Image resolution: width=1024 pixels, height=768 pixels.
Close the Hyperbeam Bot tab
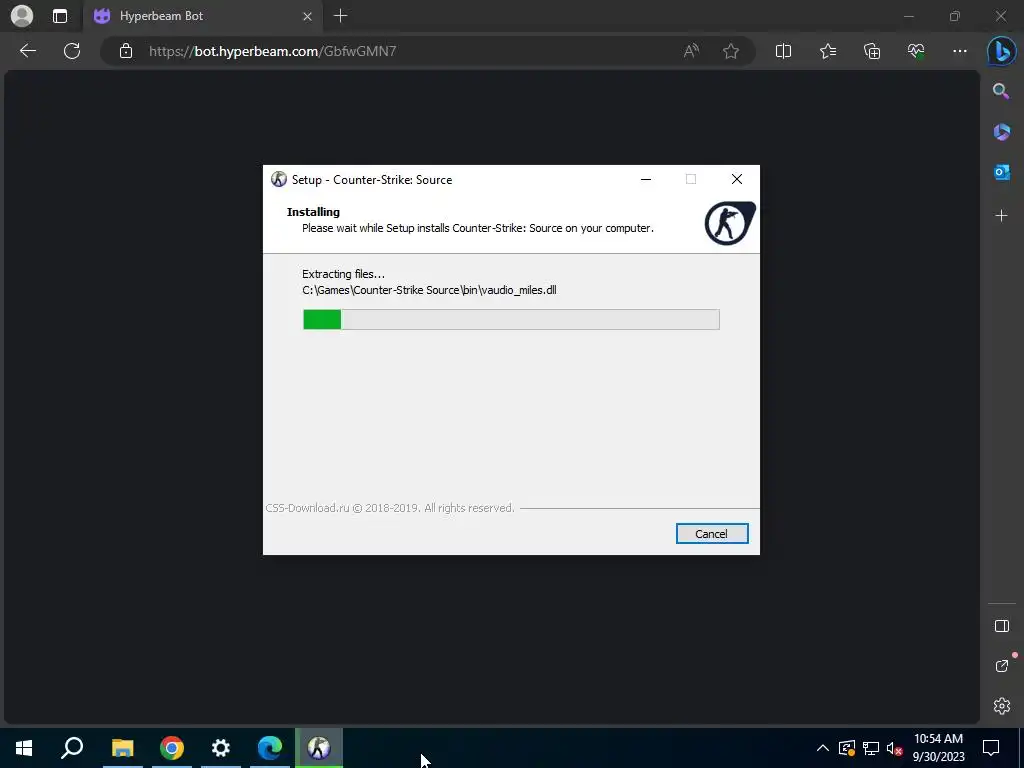coord(307,16)
